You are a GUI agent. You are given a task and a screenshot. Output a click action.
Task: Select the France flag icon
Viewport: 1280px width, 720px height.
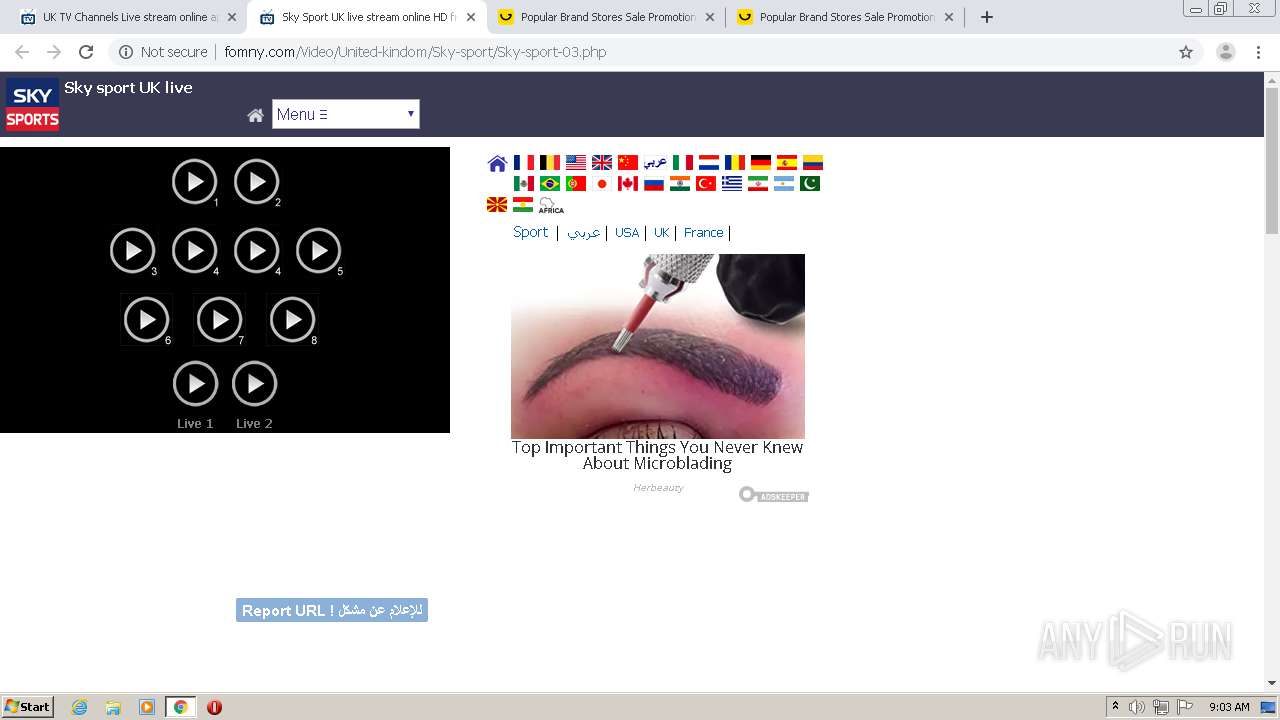click(x=523, y=162)
